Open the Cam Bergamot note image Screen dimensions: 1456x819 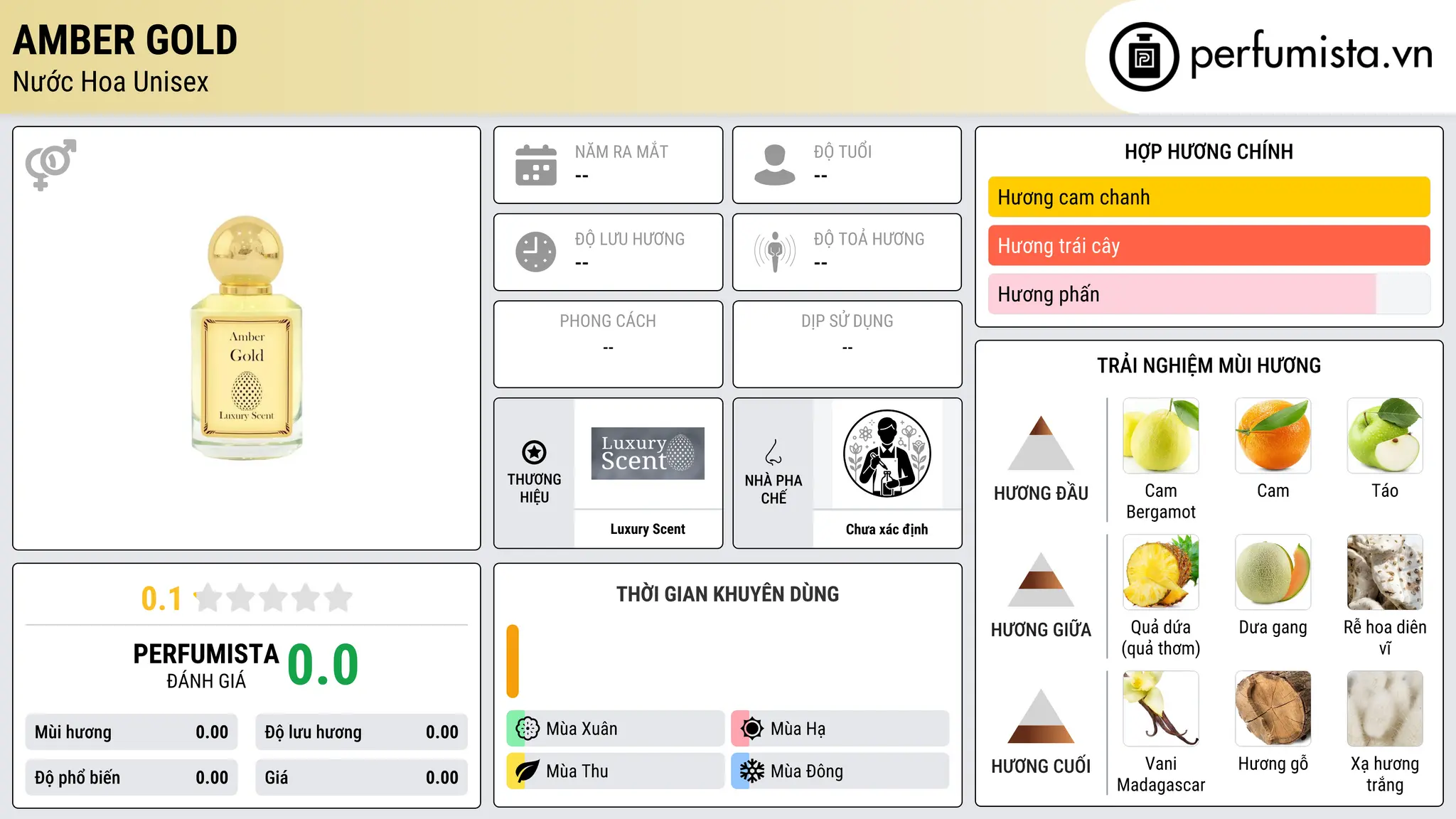1161,436
